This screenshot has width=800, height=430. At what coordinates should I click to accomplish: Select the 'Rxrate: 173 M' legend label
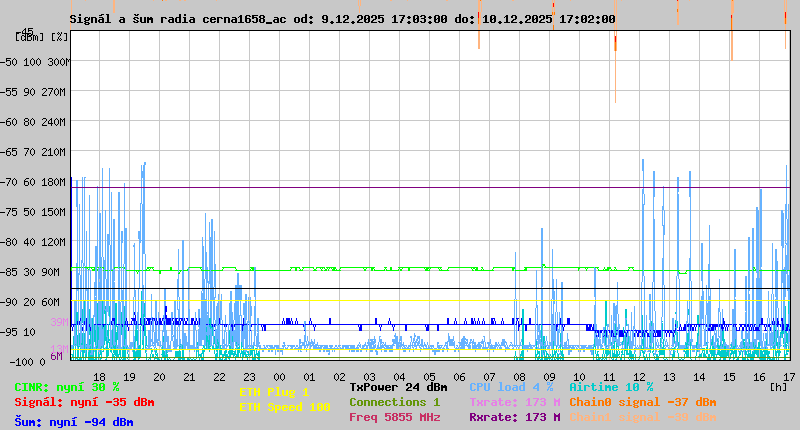(x=515, y=417)
